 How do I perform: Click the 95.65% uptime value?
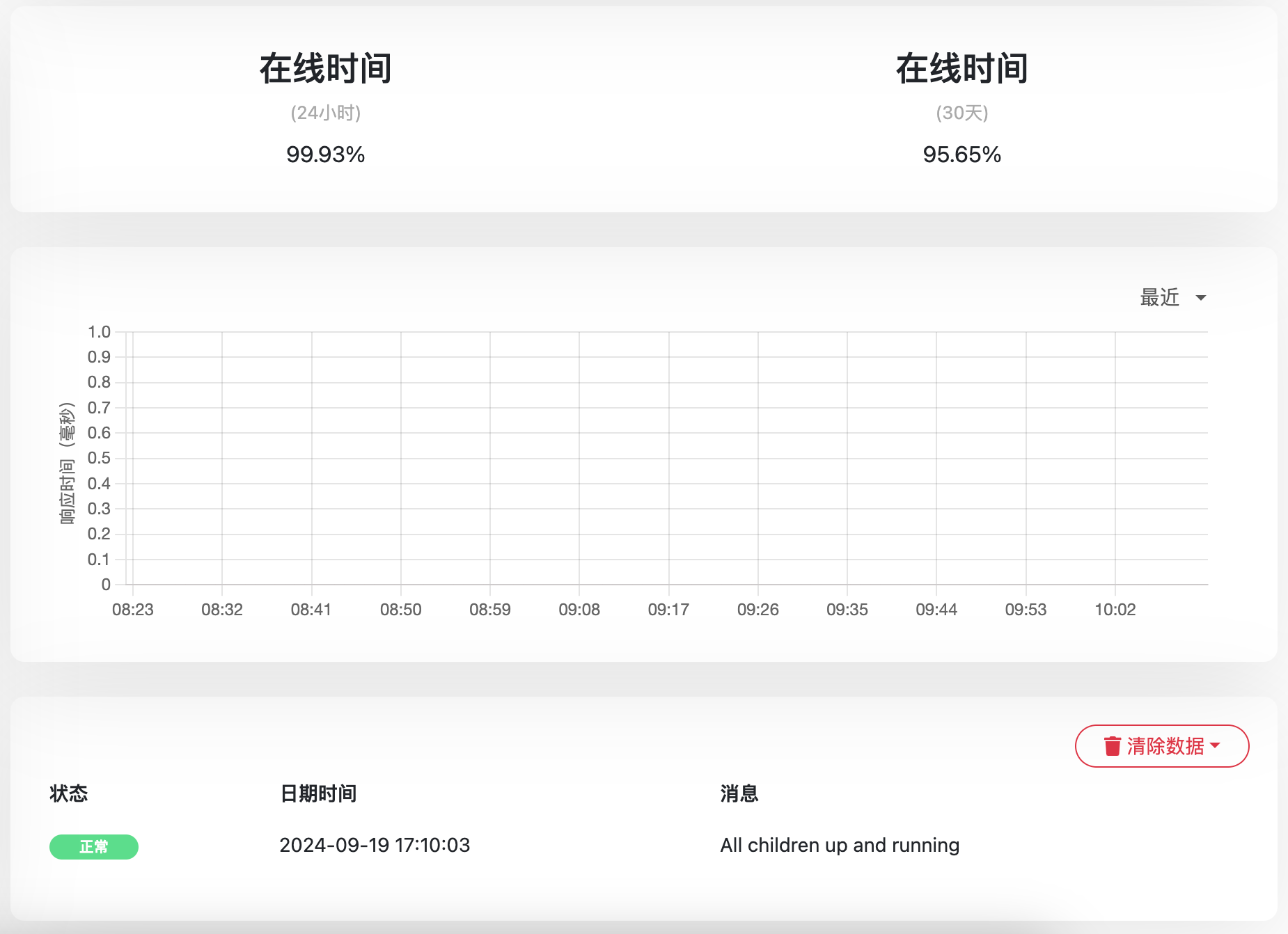coord(961,155)
